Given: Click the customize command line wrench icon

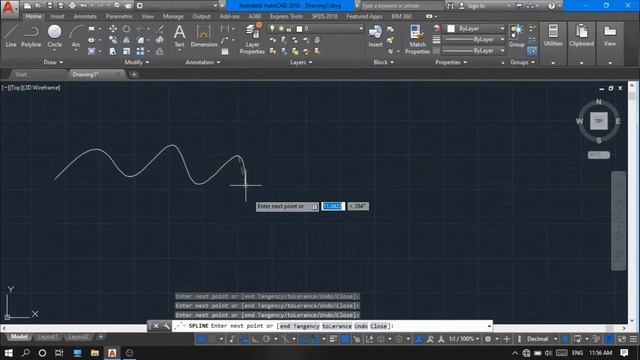Looking at the screenshot, I should [167, 326].
